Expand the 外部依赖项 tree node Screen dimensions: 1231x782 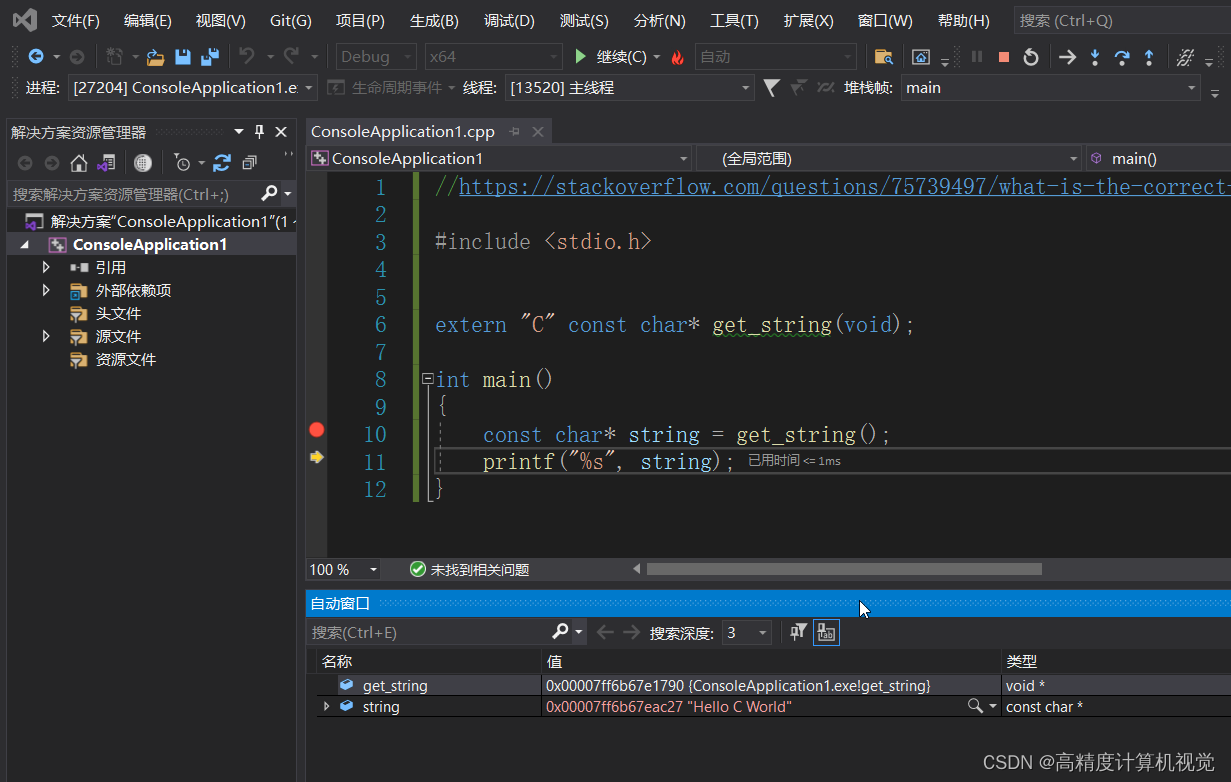point(46,290)
